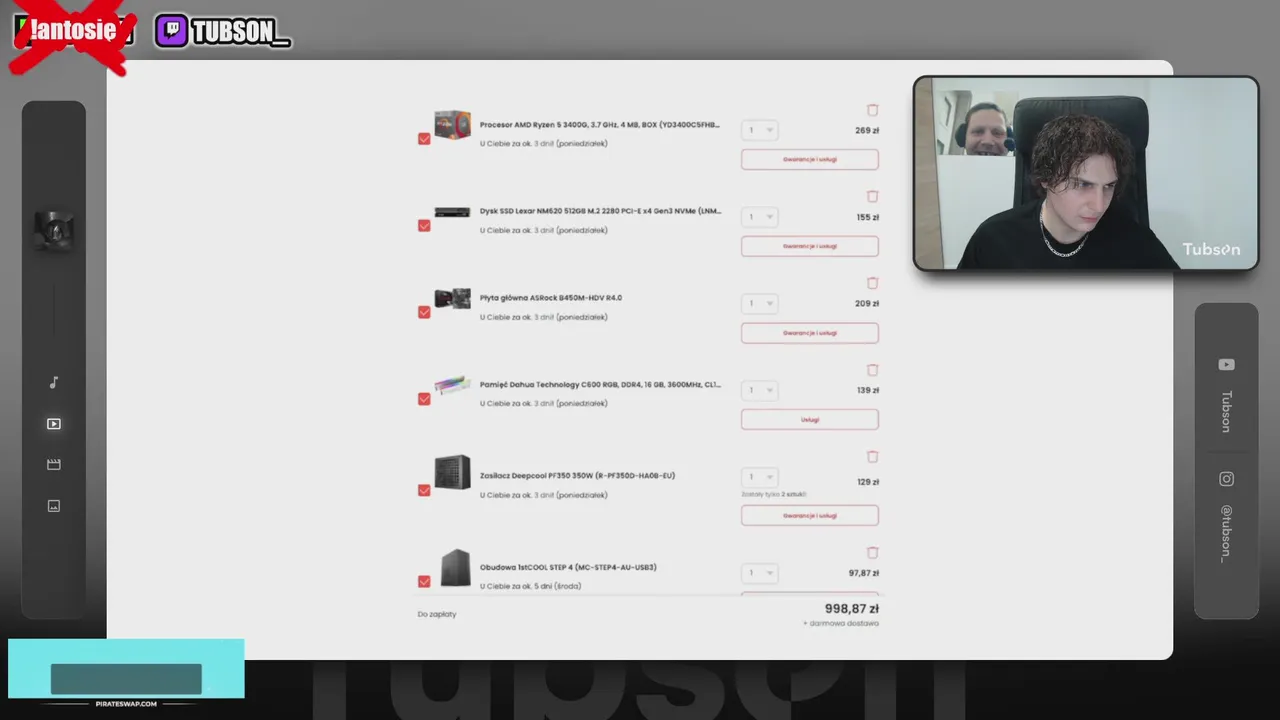Open Procesor AMD Ryzen 5 3400G product link

[x=600, y=125]
